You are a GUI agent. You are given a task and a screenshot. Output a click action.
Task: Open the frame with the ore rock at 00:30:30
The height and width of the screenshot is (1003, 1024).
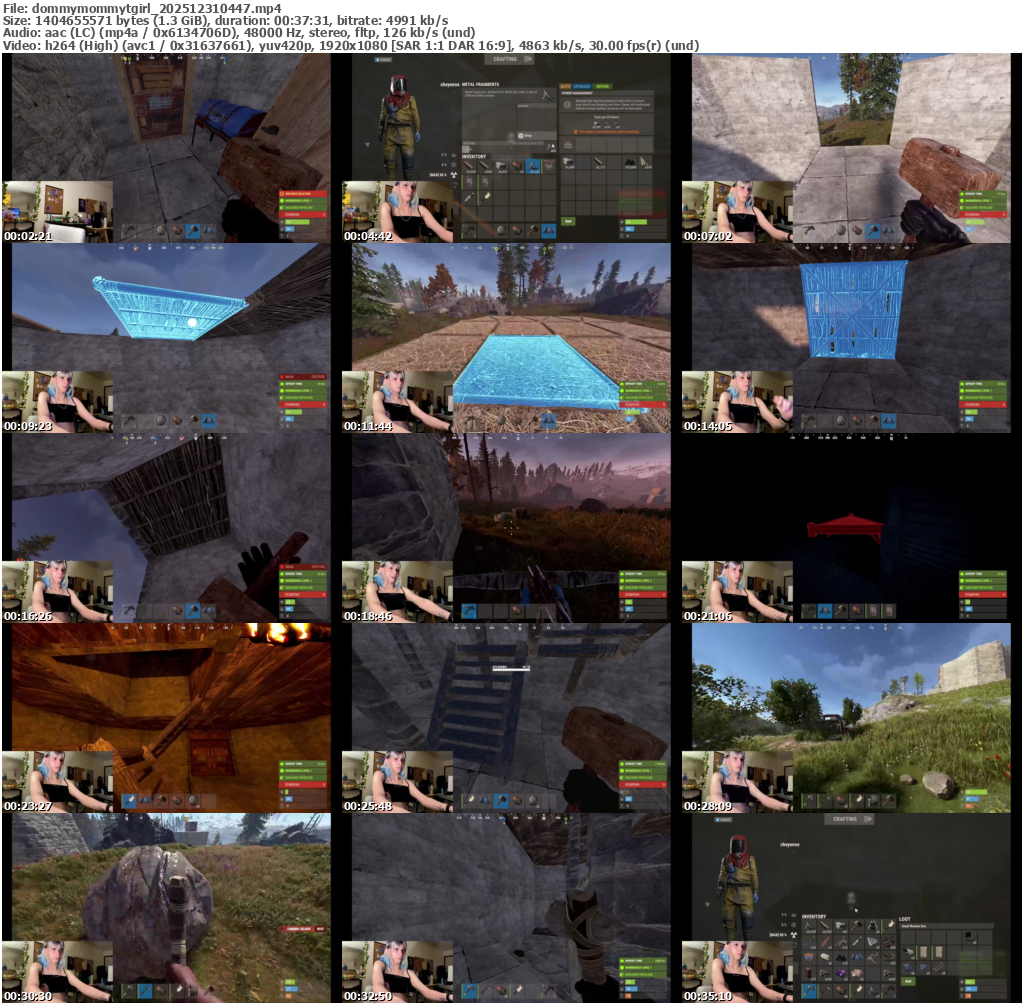(171, 908)
